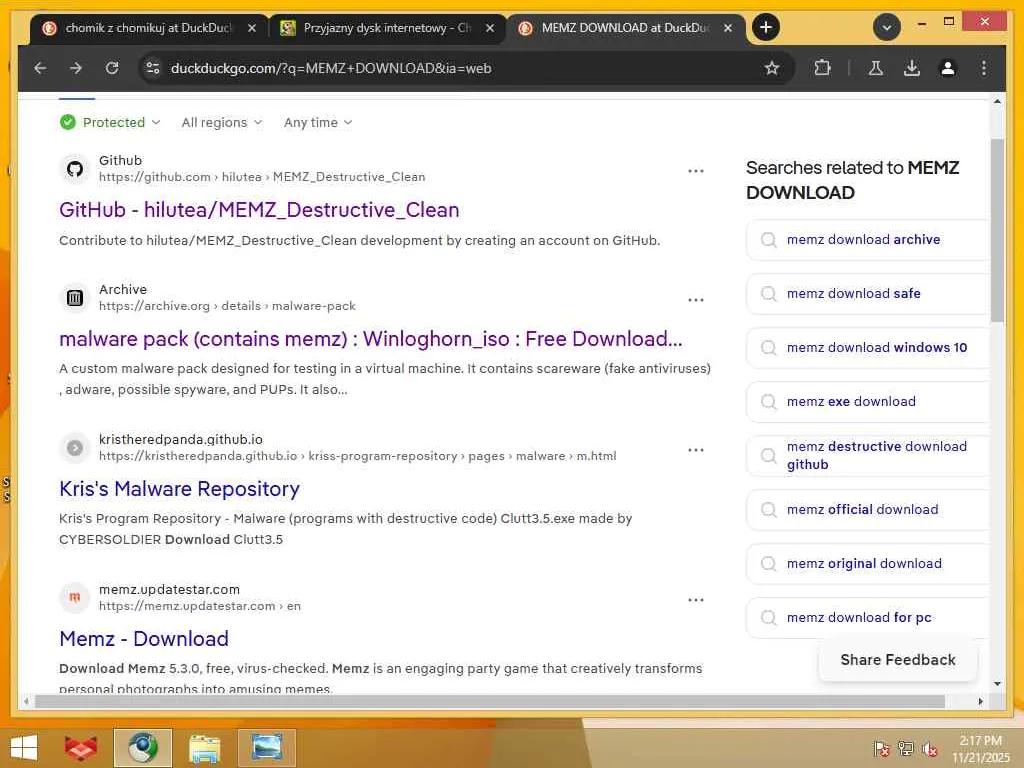The image size is (1024, 768).
Task: Open the tab search dropdown
Action: (x=887, y=27)
